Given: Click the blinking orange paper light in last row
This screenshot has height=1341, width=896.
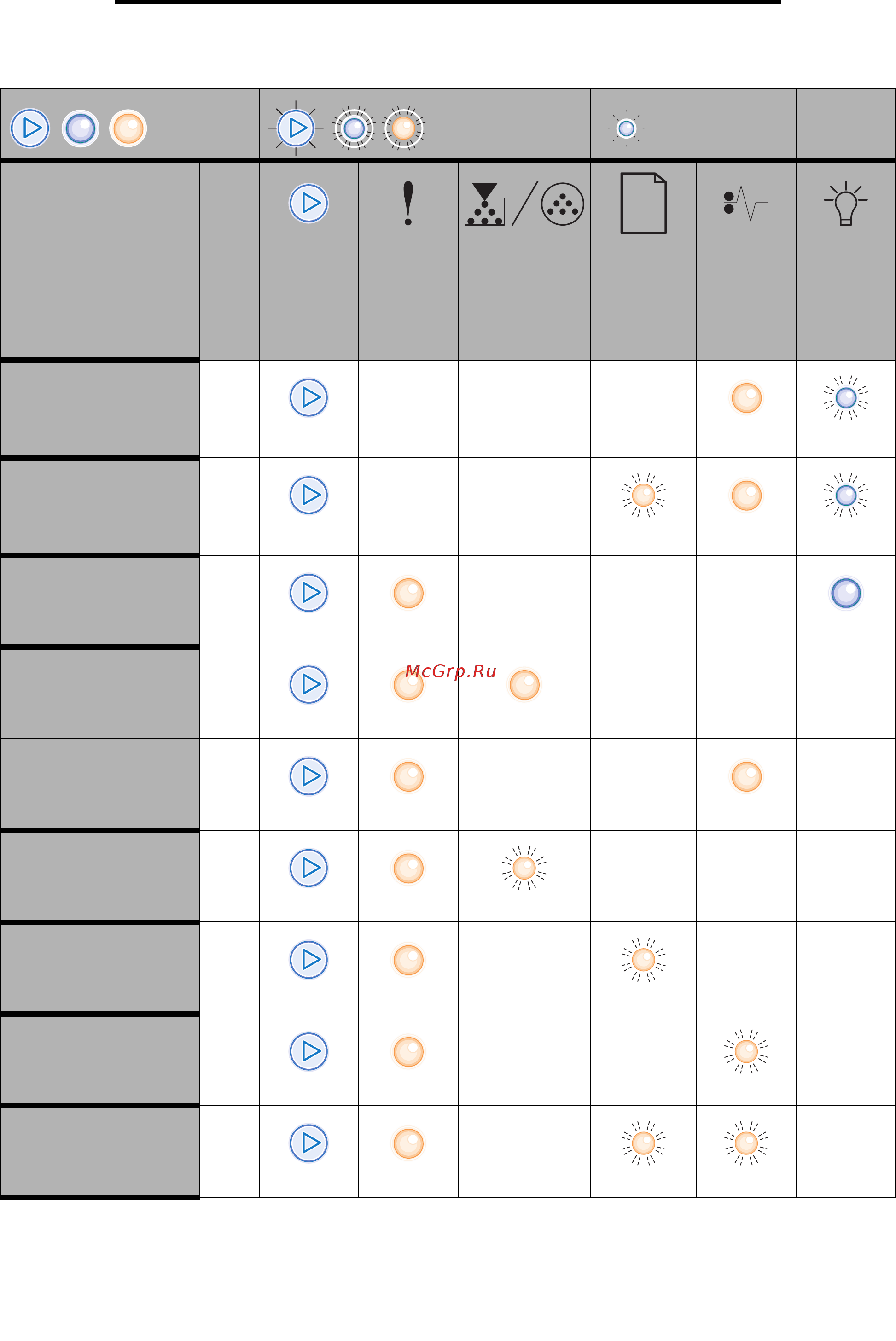Looking at the screenshot, I should click(x=643, y=1143).
